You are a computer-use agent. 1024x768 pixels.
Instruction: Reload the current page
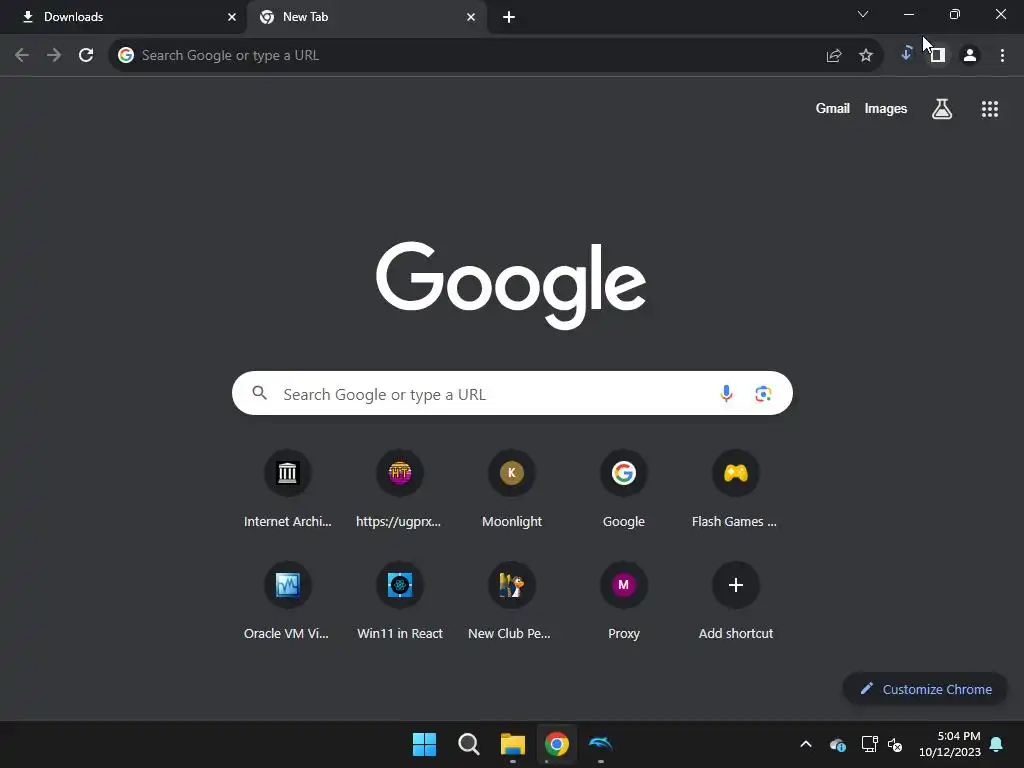point(86,56)
